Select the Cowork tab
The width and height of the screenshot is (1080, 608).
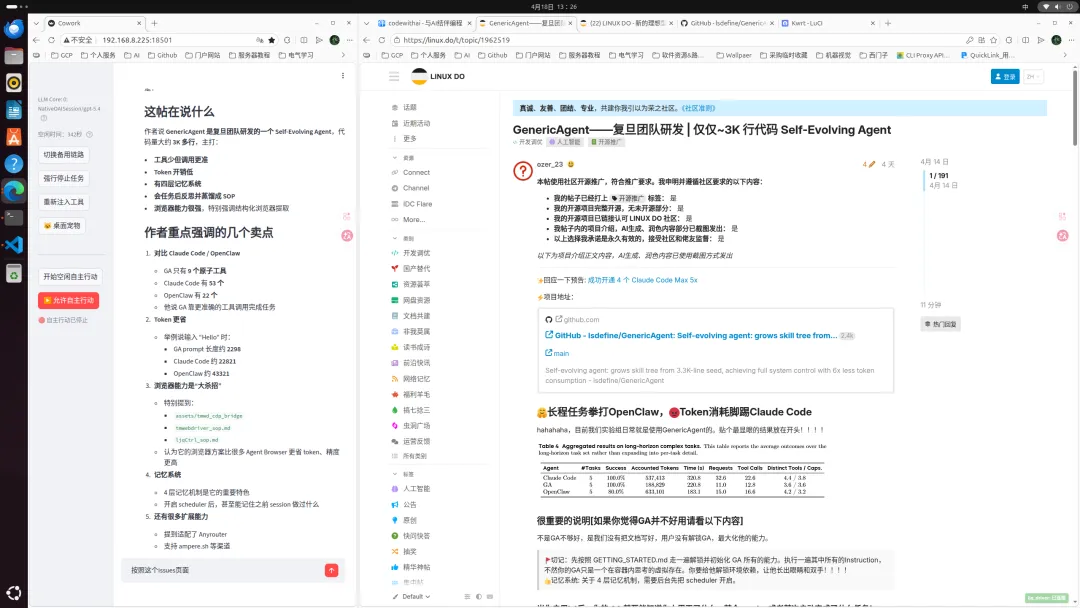click(94, 23)
